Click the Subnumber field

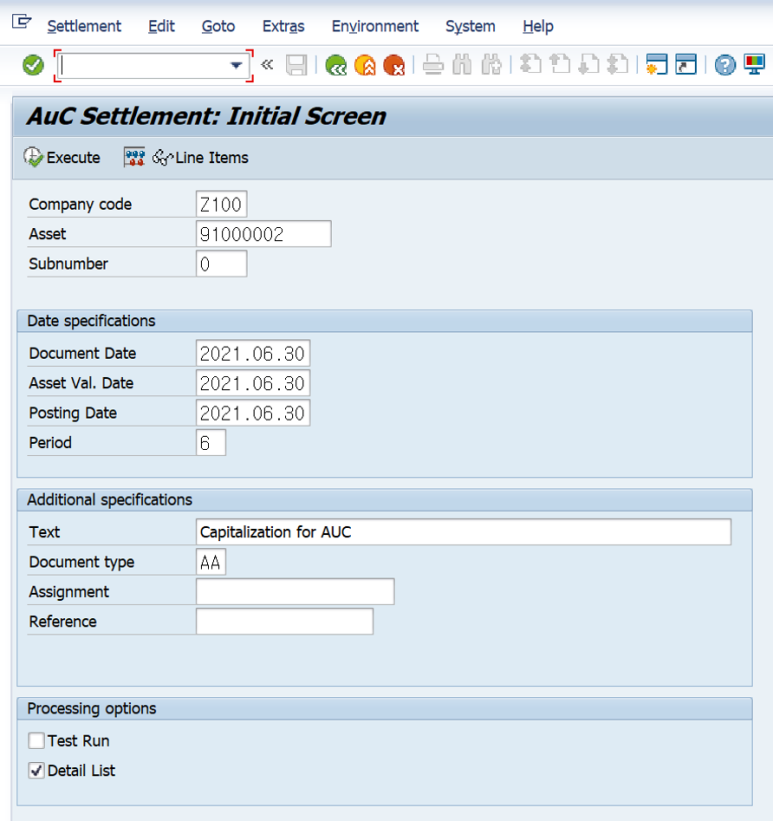pyautogui.click(x=222, y=264)
